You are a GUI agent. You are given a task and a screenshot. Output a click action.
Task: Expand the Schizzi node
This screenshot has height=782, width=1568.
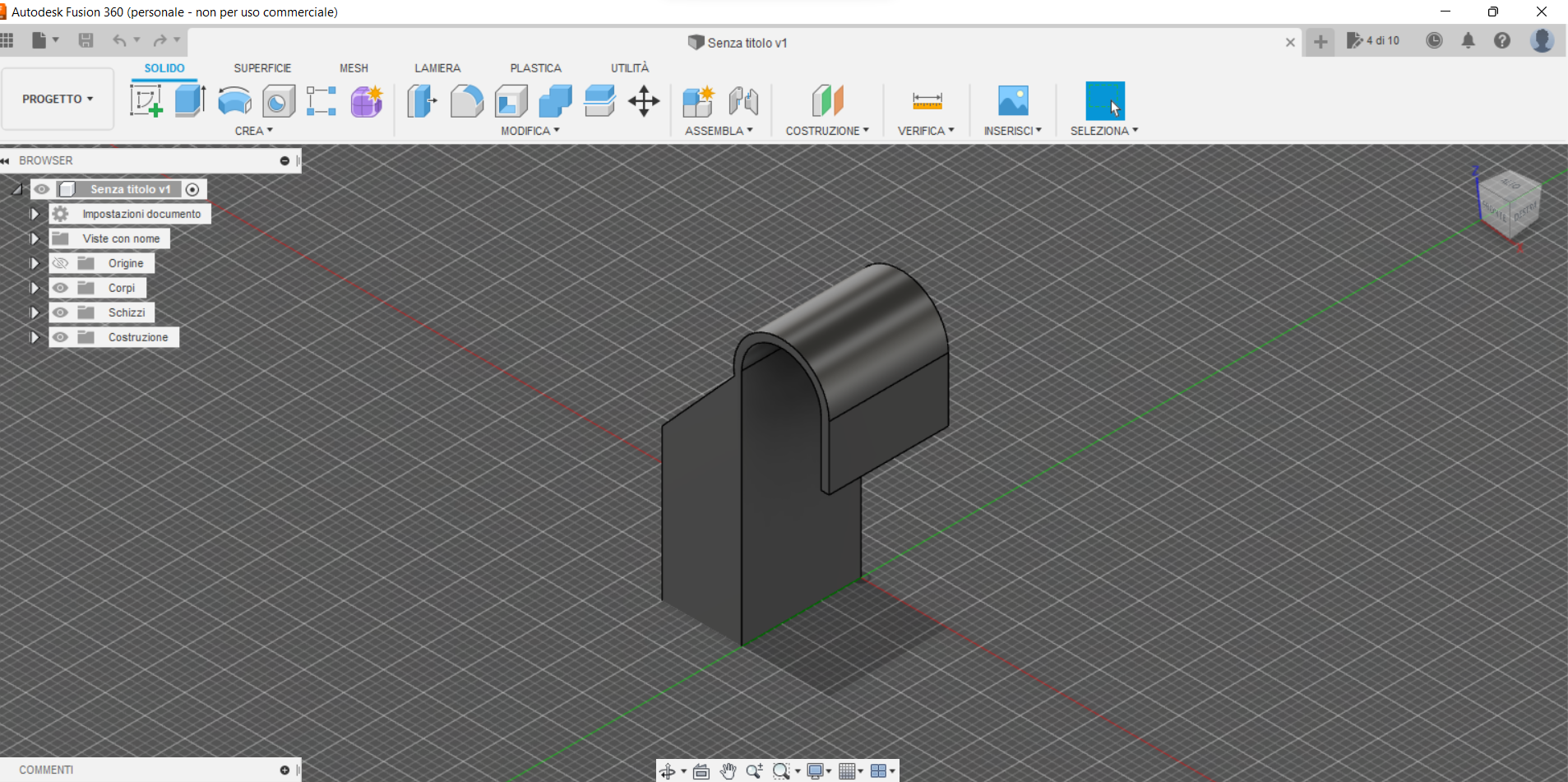pyautogui.click(x=34, y=312)
